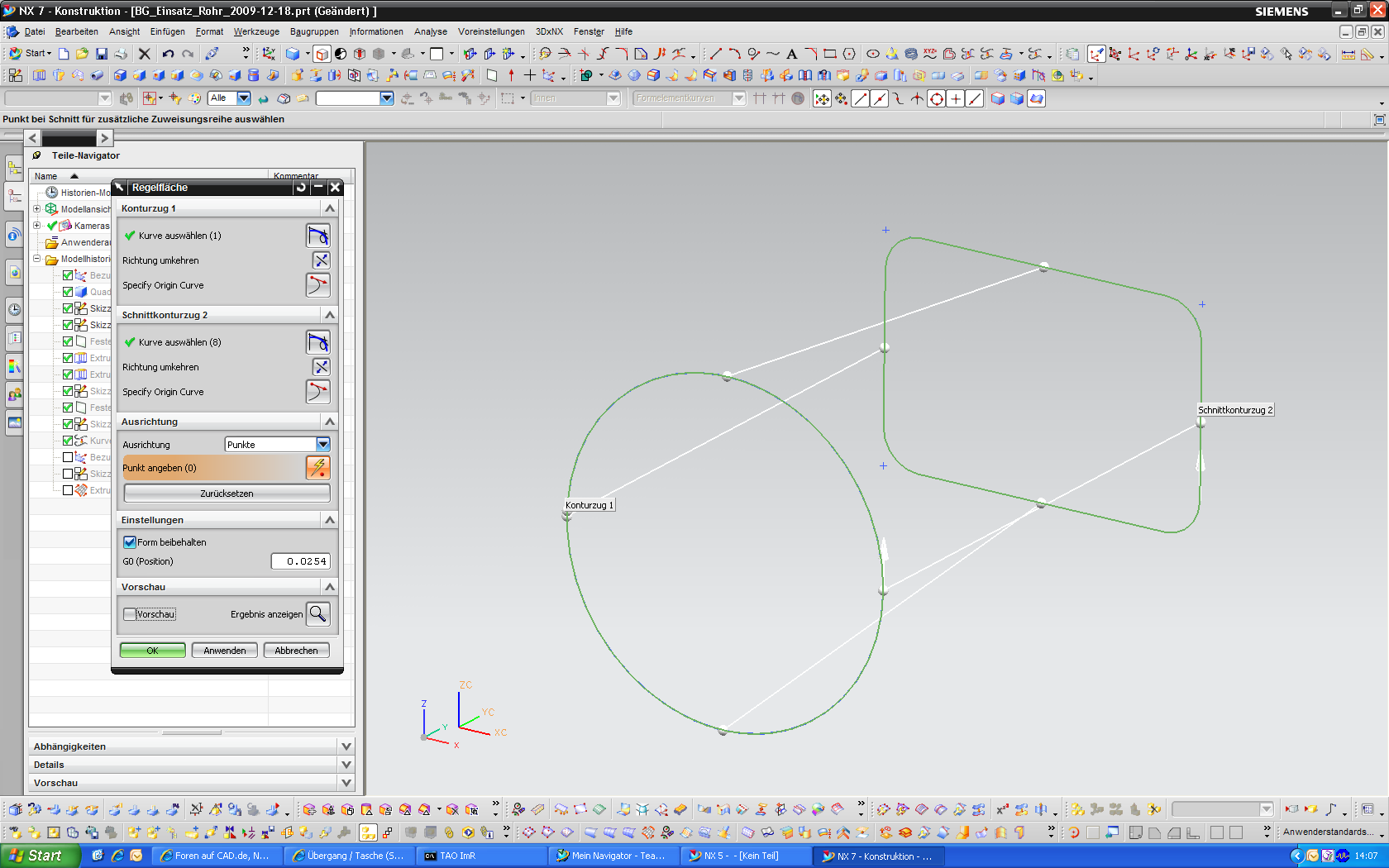Open the Bearbeiten menu
1389x868 pixels.
(x=77, y=31)
